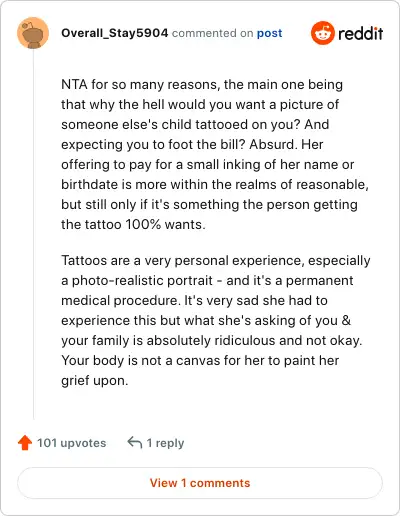
Task: Click the line "the tattoo 100% wants."
Action: 133,224
